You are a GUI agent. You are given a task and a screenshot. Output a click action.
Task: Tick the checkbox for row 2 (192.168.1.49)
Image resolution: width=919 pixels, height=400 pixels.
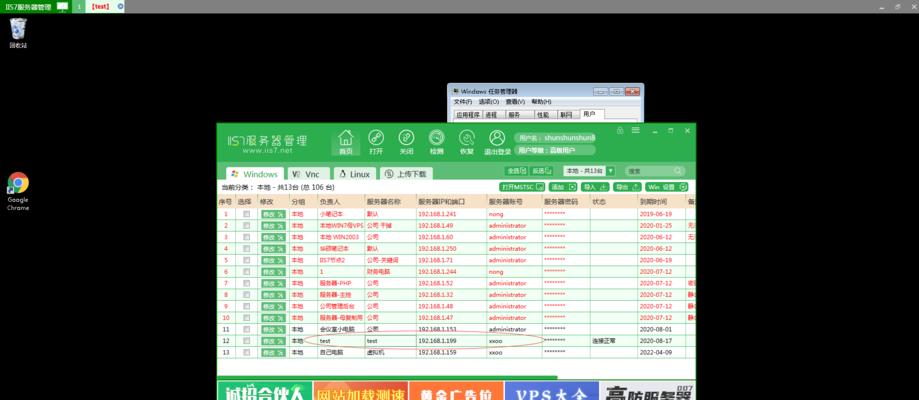click(x=247, y=225)
